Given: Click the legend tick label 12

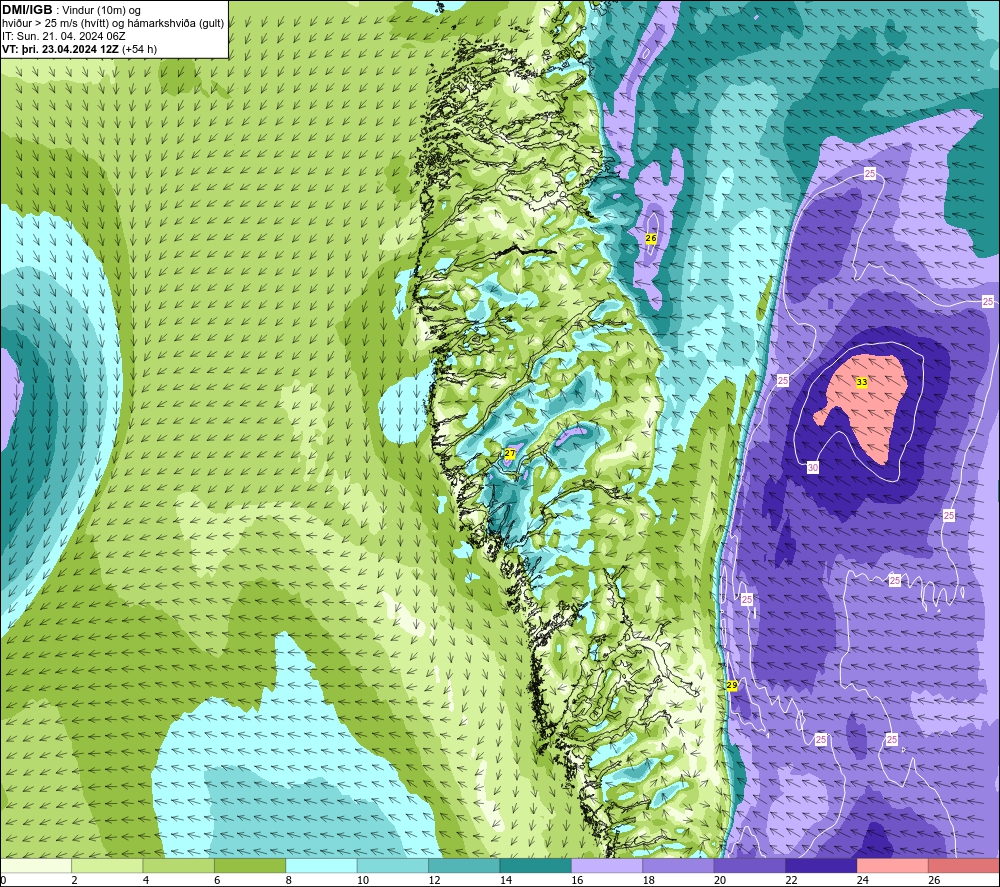Looking at the screenshot, I should coord(434,880).
